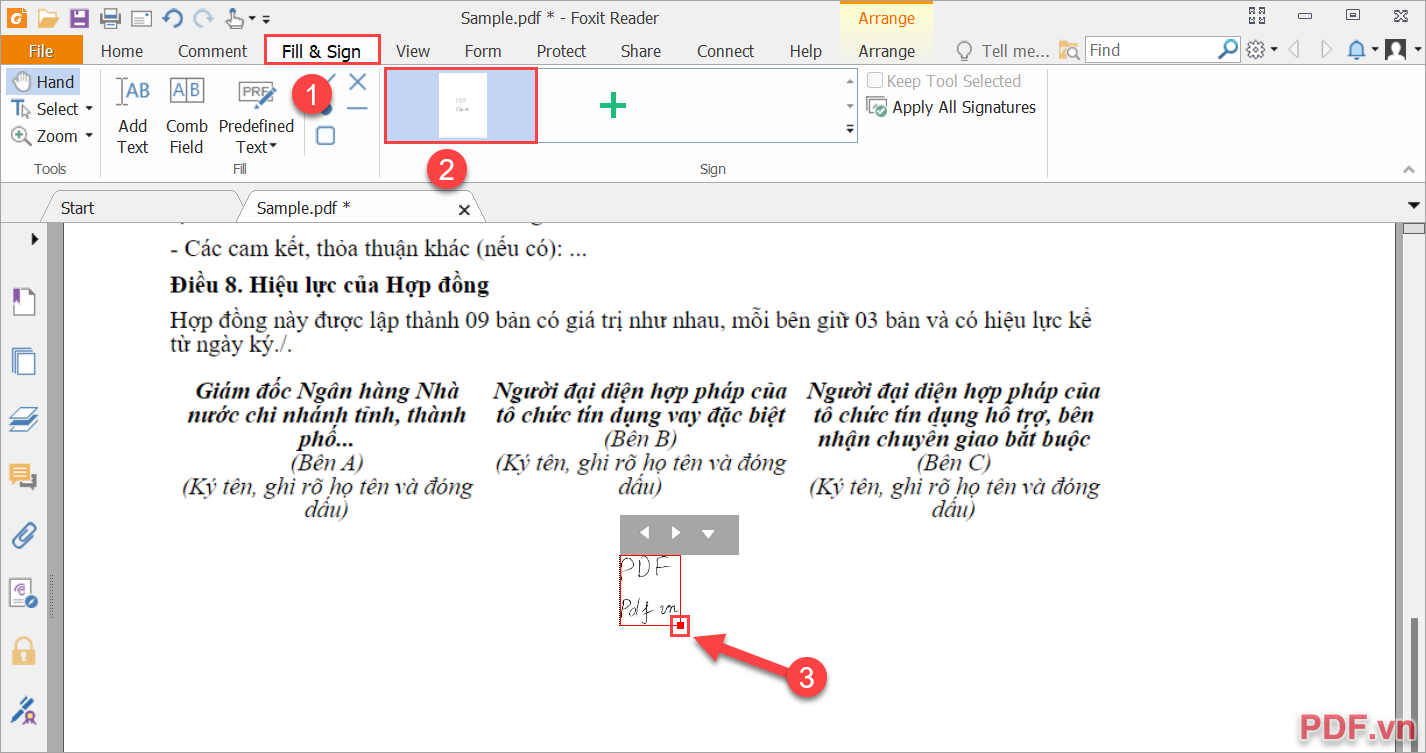Open the document tab list dropdown
1426x753 pixels.
tap(1414, 206)
